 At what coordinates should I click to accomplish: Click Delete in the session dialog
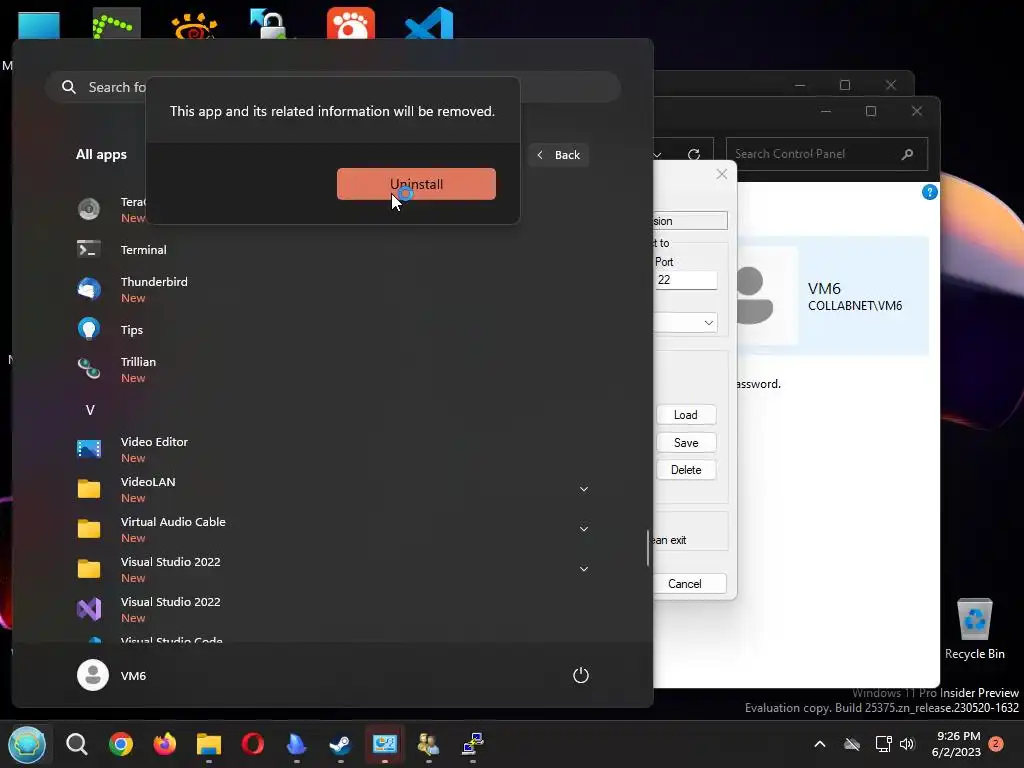tap(686, 470)
